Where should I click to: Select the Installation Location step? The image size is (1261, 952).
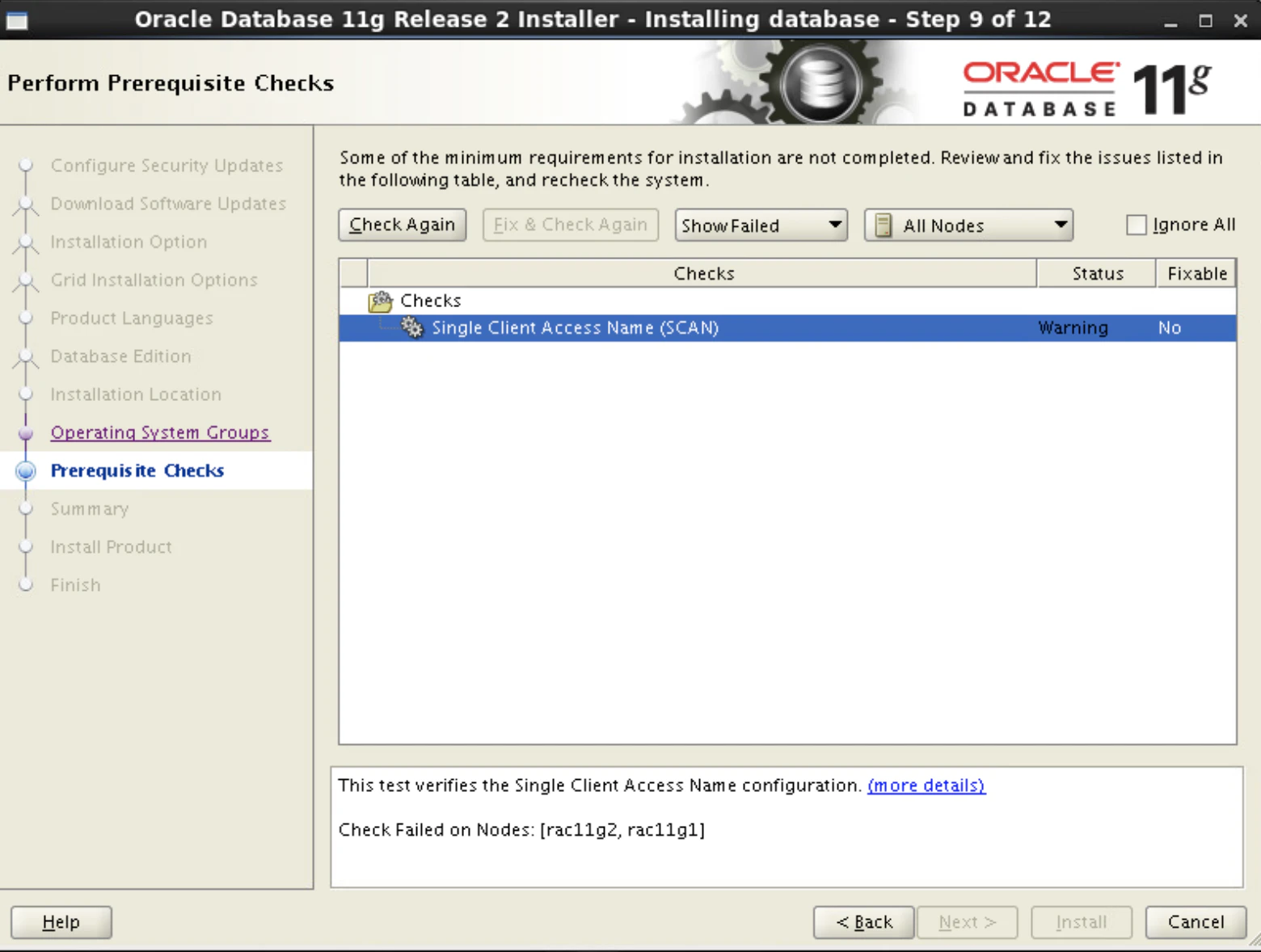[136, 394]
